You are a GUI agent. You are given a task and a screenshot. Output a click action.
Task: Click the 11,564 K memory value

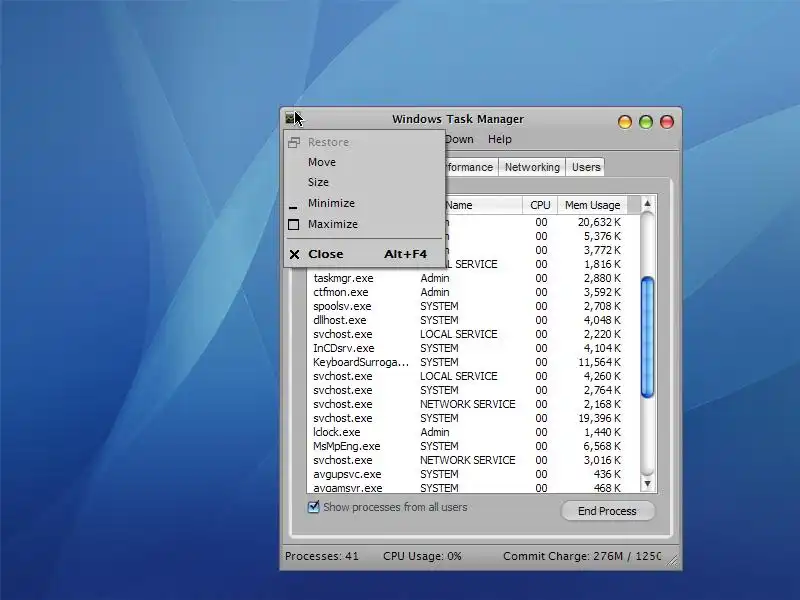coord(599,362)
